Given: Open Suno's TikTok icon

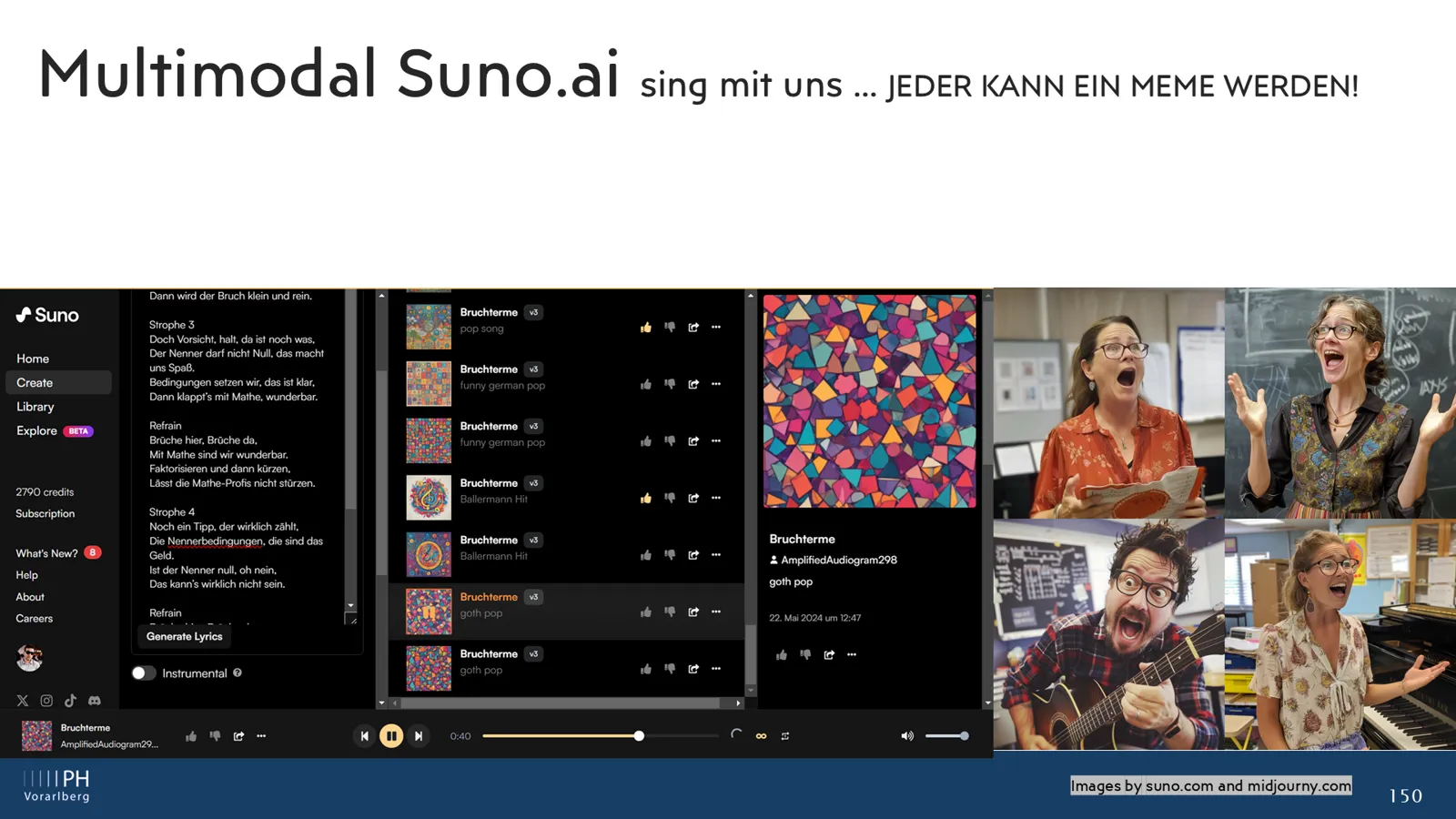Looking at the screenshot, I should [x=70, y=701].
